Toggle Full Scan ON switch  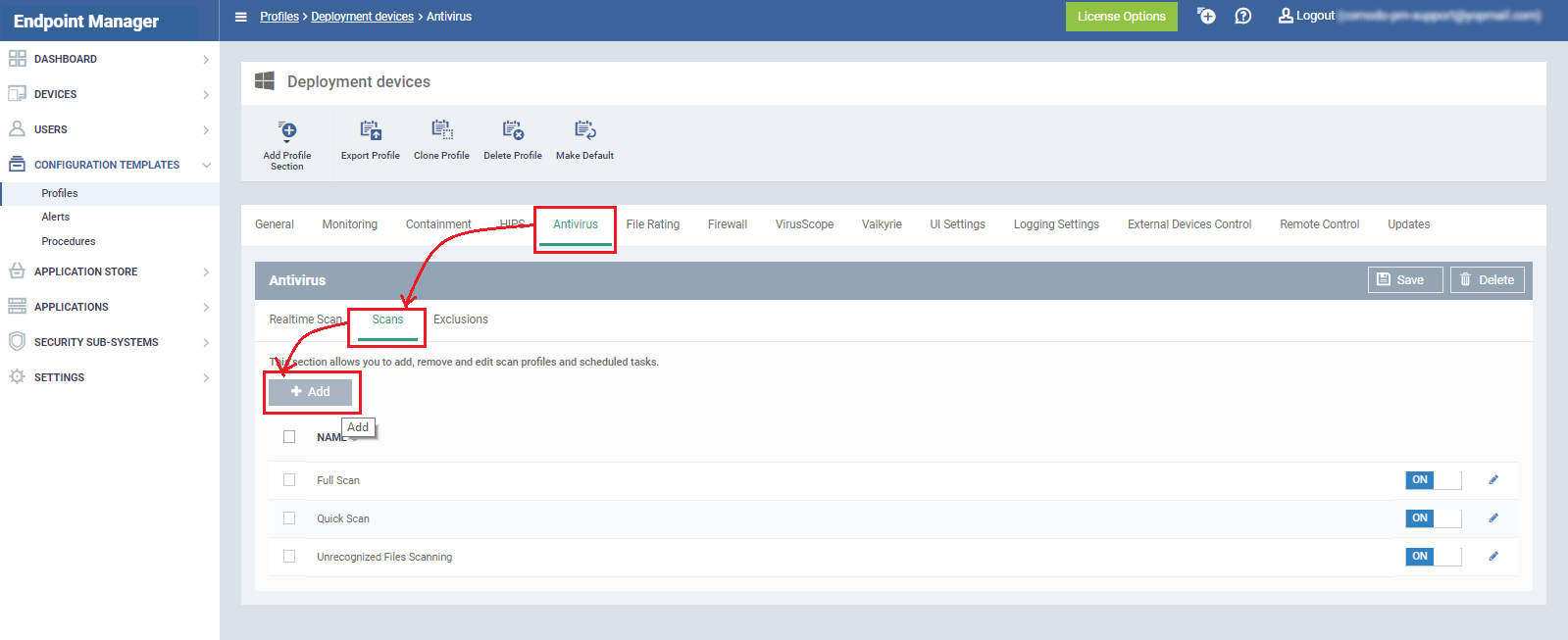1434,480
